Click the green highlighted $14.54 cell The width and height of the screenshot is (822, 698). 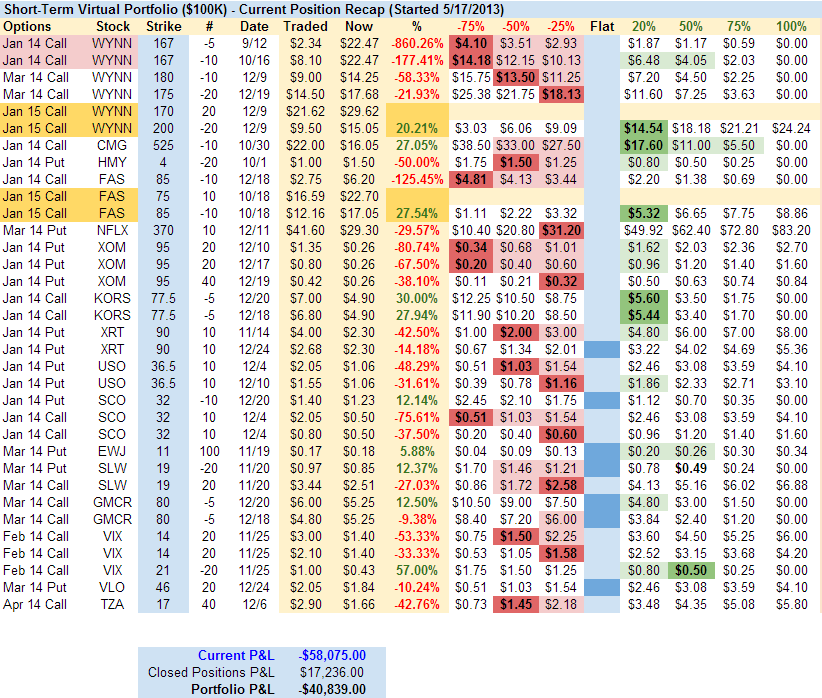[645, 128]
